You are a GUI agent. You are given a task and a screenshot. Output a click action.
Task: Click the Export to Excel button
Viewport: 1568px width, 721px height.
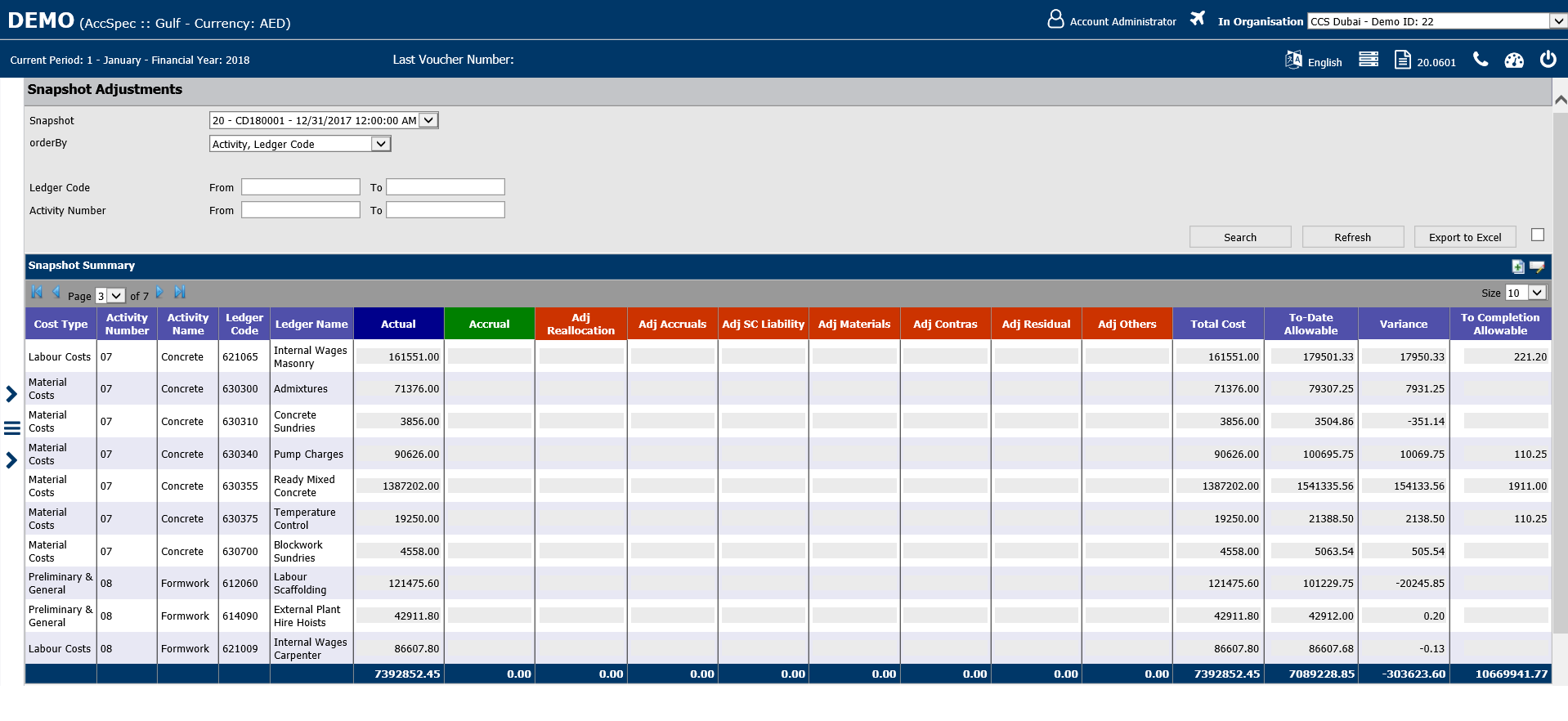click(x=1465, y=237)
